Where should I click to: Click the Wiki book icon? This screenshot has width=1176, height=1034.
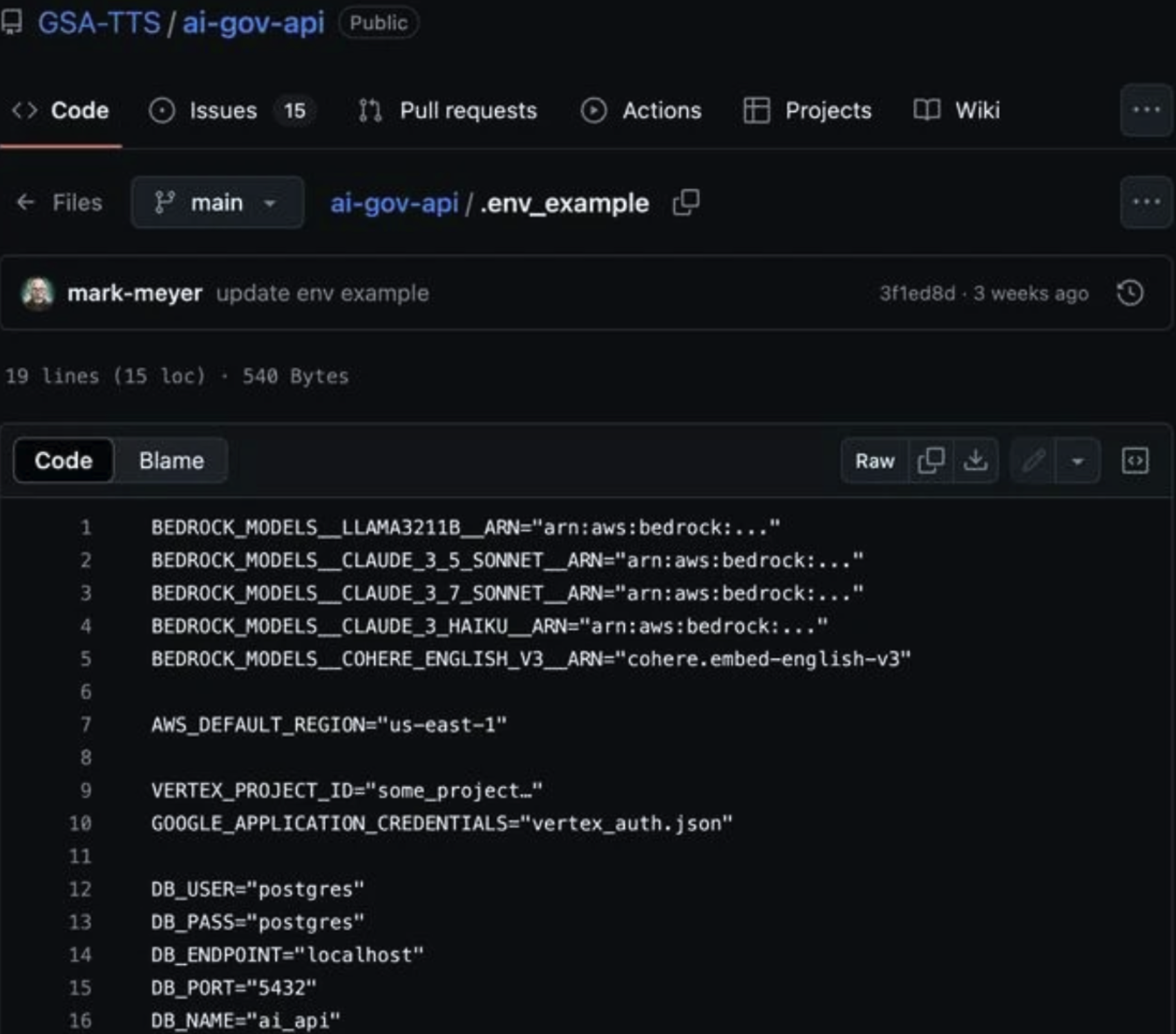[927, 110]
